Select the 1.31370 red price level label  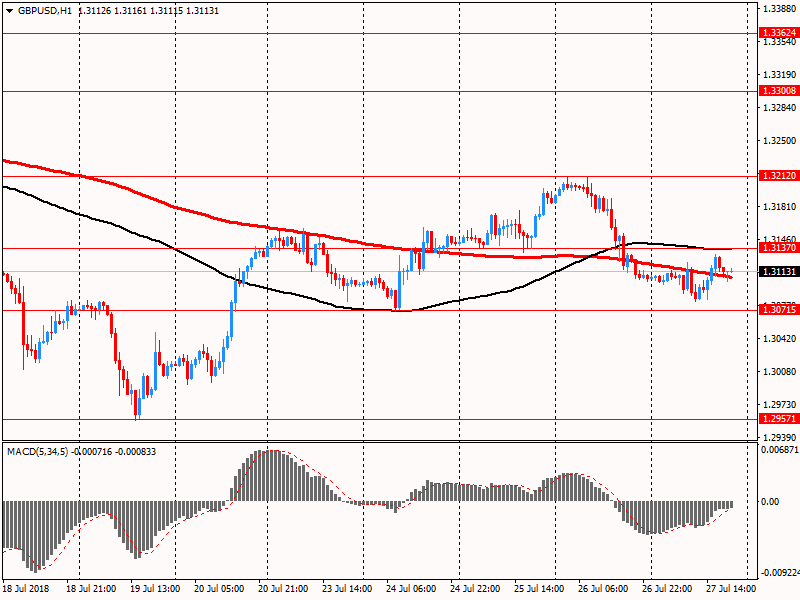click(x=779, y=248)
